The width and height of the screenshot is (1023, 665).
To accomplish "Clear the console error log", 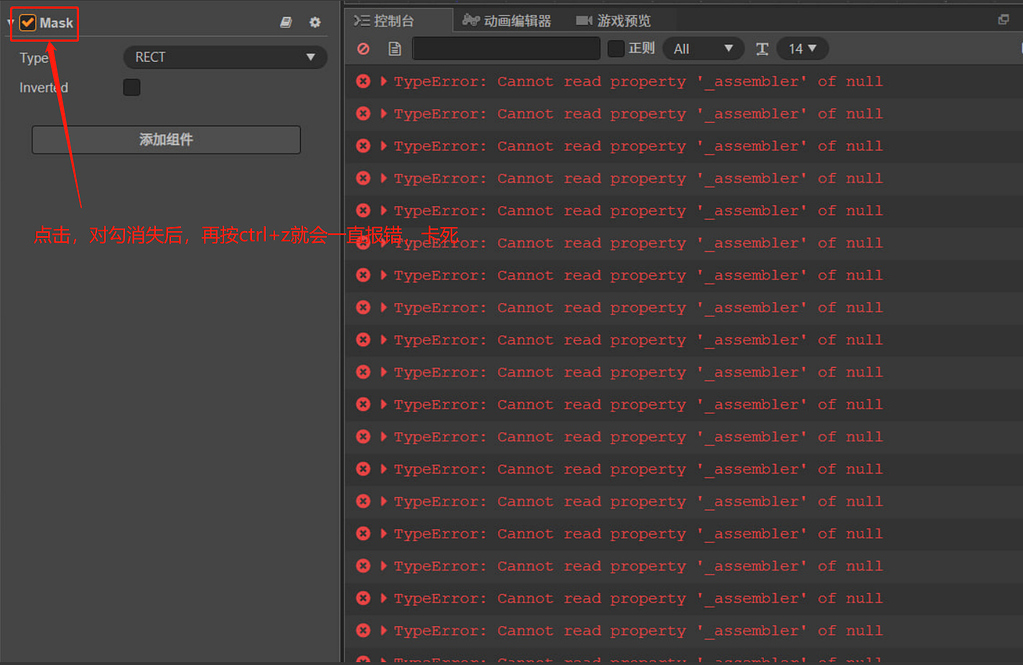I will click(x=362, y=48).
